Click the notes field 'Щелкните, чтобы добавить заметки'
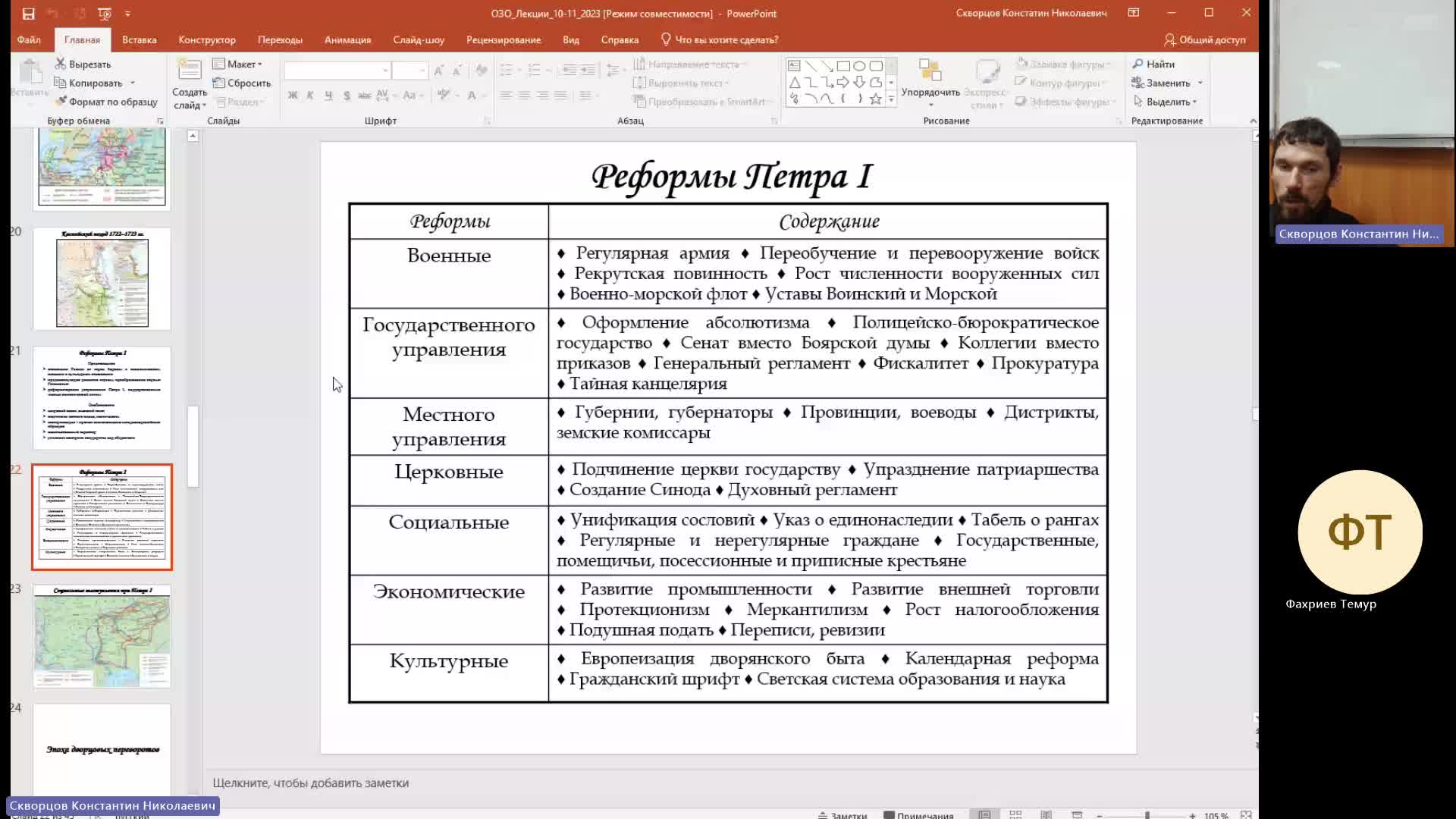Screen dimensions: 1456x819 (x=310, y=783)
